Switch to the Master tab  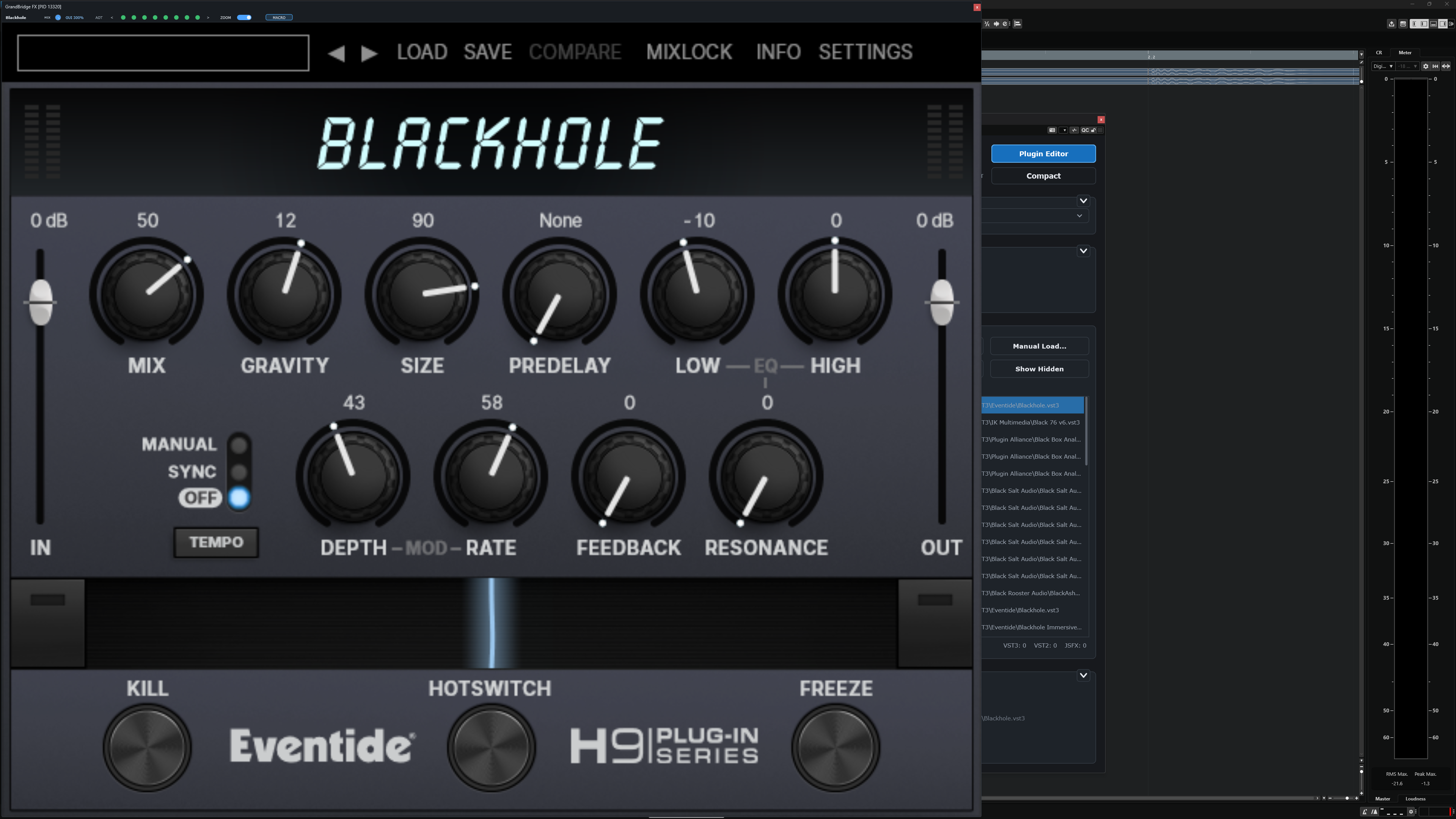[x=1383, y=799]
